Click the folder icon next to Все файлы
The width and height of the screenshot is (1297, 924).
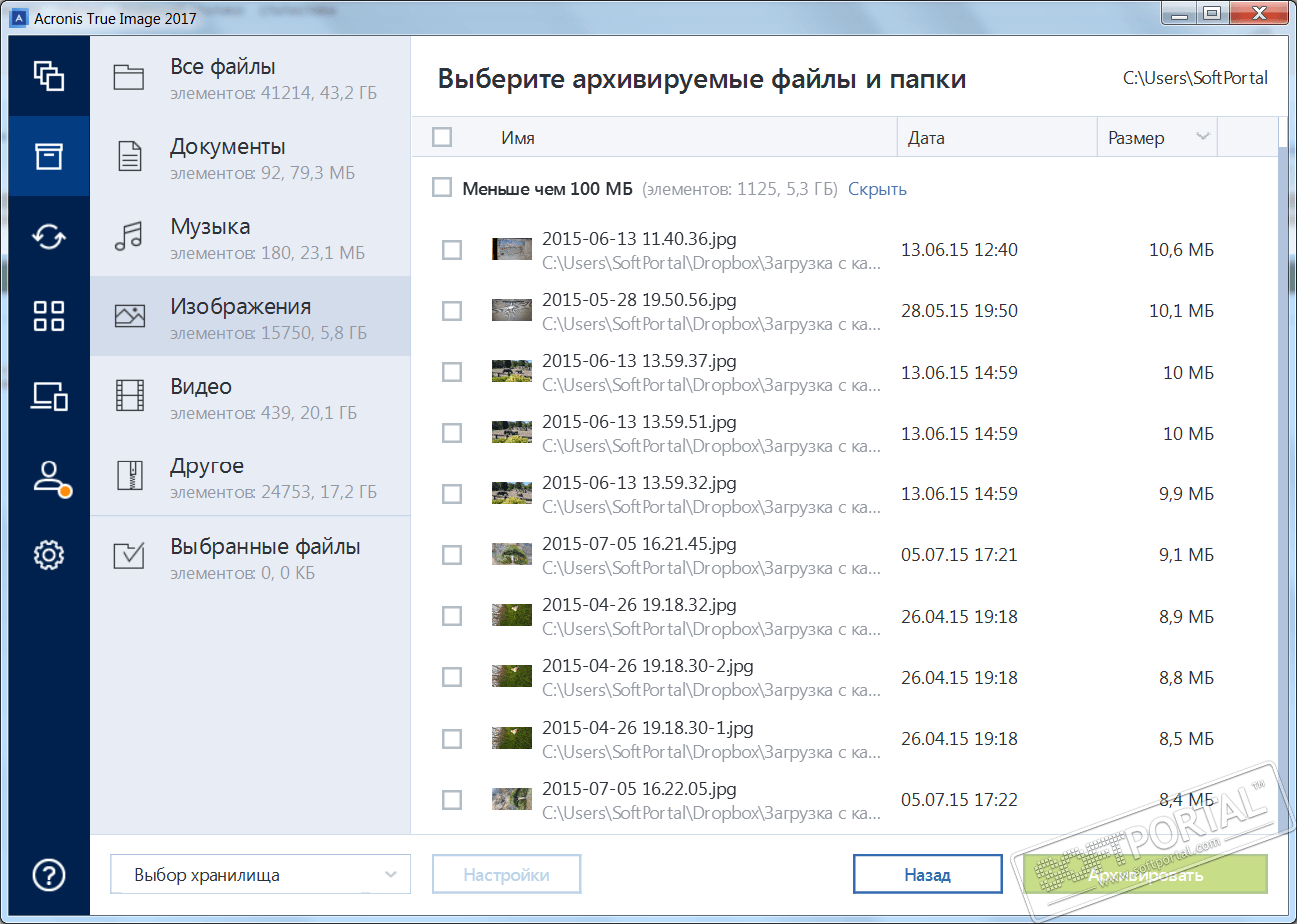pos(129,77)
